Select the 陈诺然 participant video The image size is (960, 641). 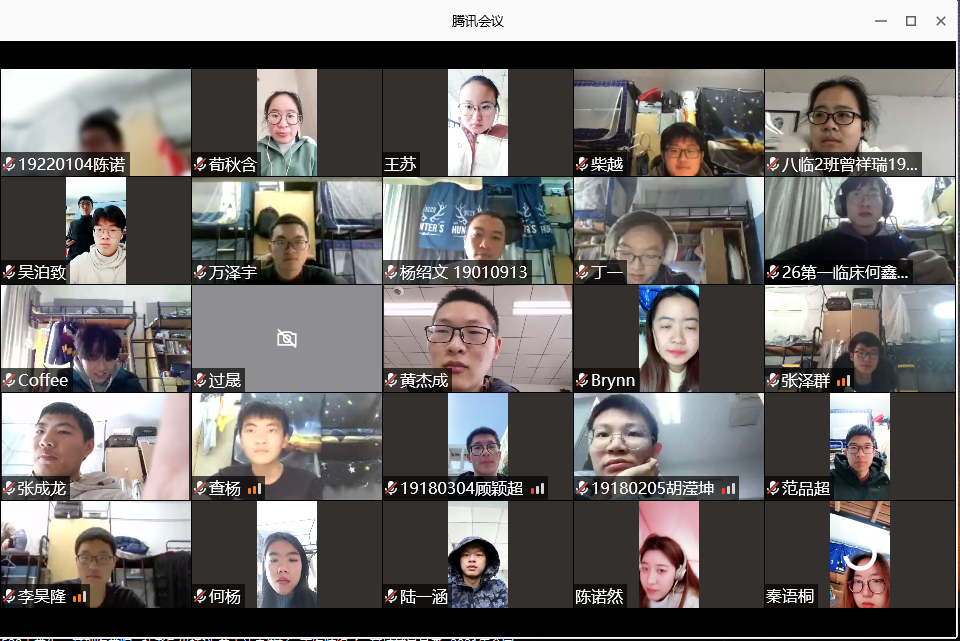pyautogui.click(x=669, y=555)
